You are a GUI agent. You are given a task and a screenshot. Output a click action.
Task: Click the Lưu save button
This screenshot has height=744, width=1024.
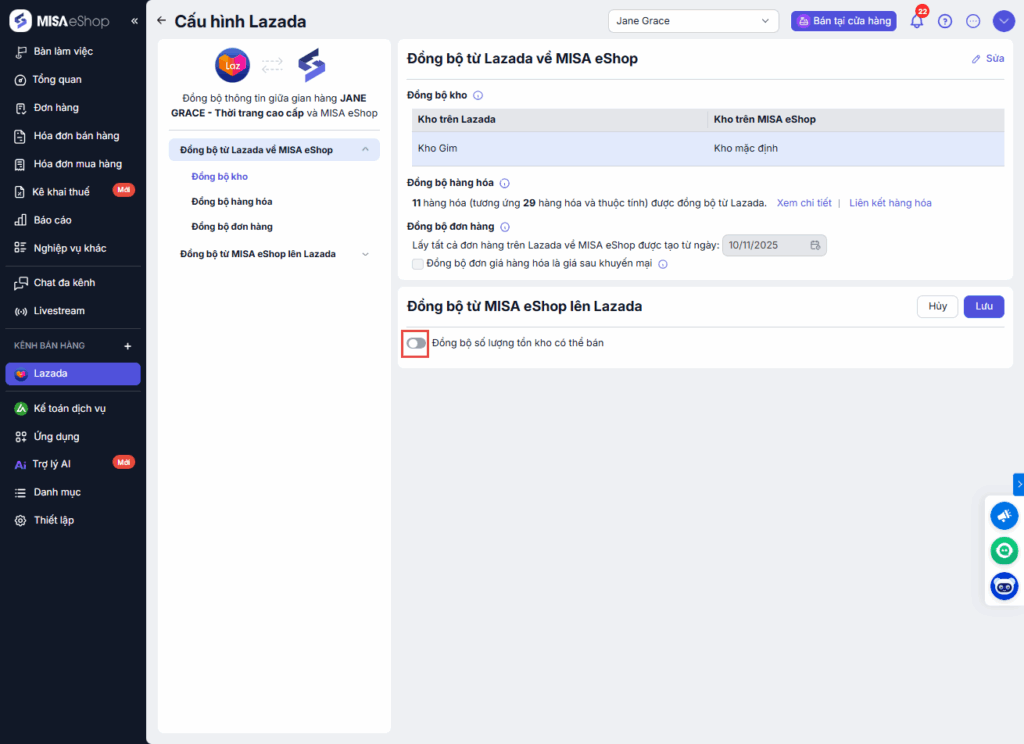tap(984, 306)
